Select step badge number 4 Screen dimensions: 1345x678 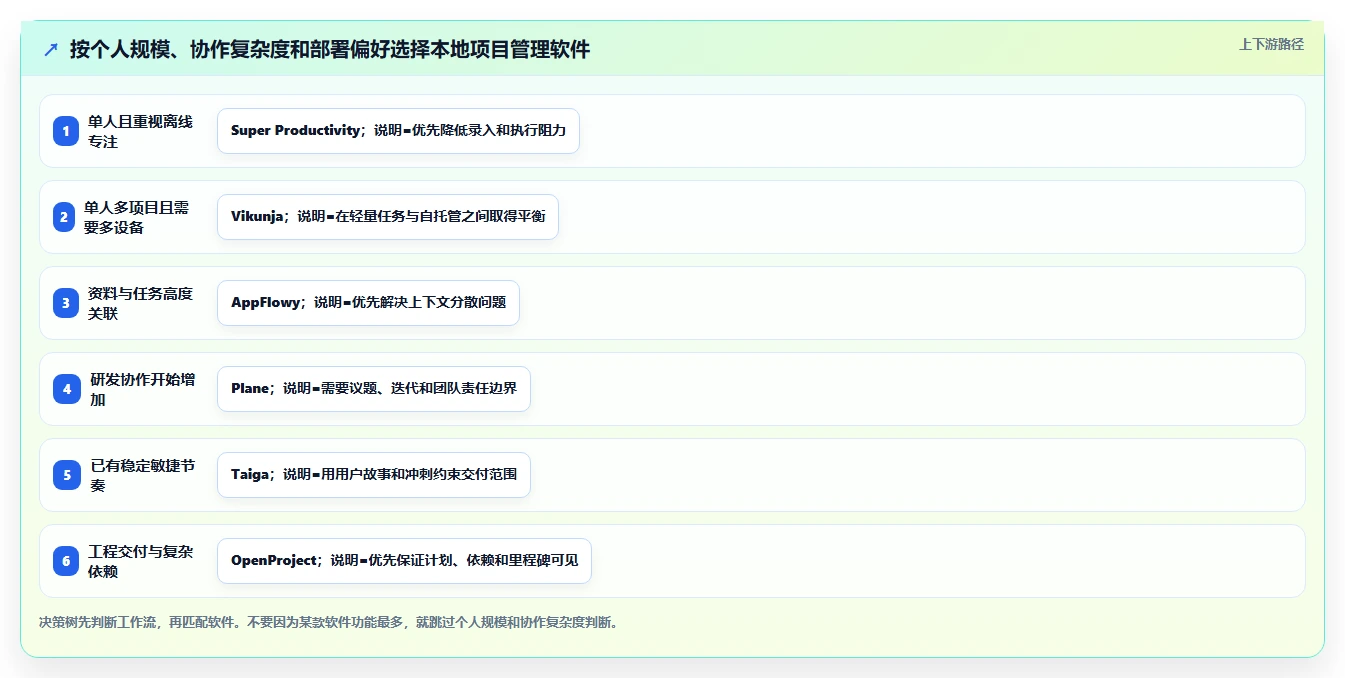click(x=67, y=389)
